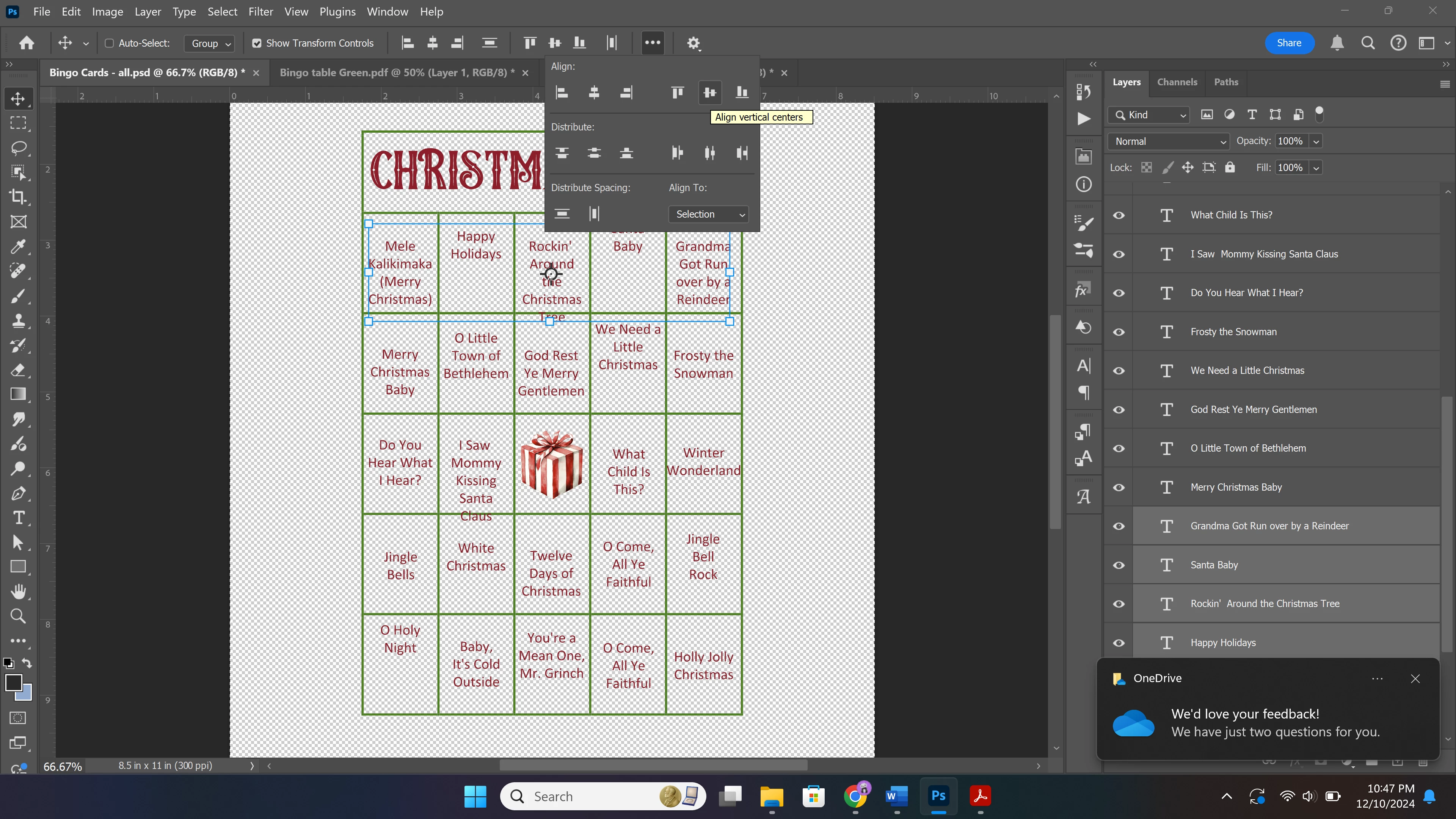Activate the Zoom tool
Image resolution: width=1456 pixels, height=819 pixels.
pyautogui.click(x=18, y=615)
